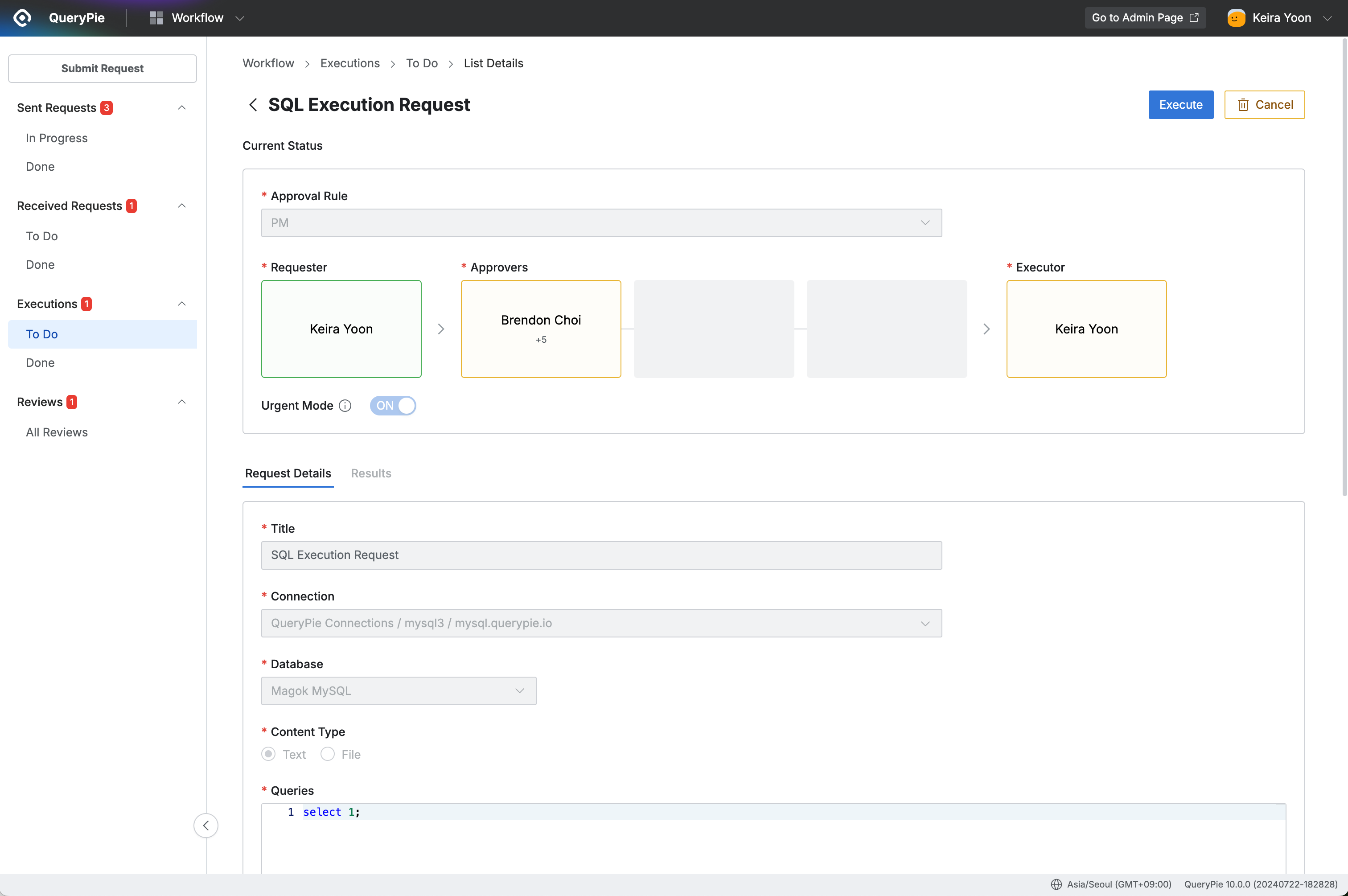Click the page vertical scrollbar

(1344, 268)
